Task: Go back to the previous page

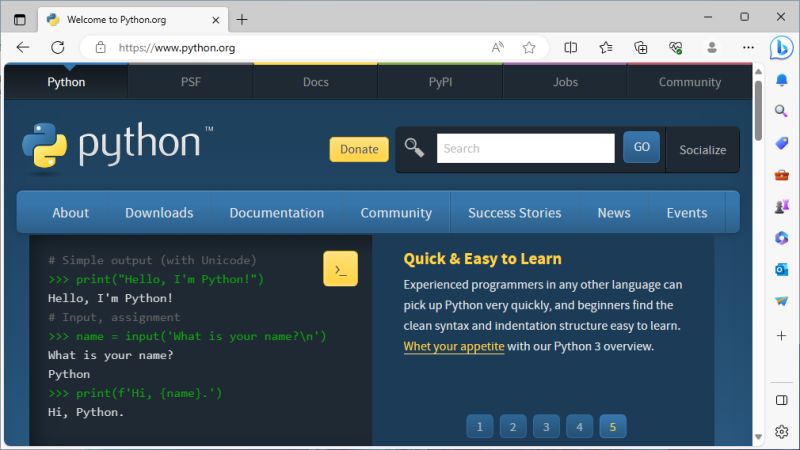Action: [23, 48]
